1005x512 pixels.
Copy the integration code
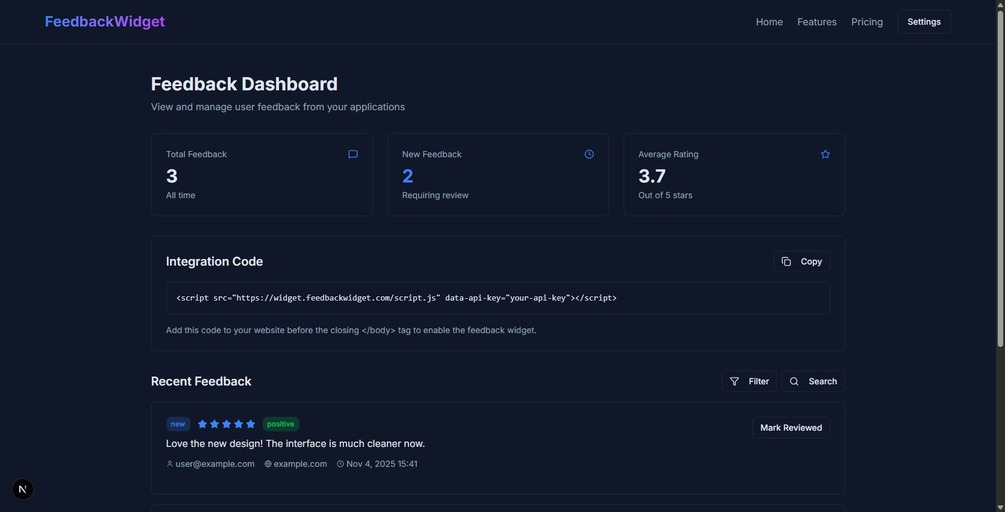(802, 261)
